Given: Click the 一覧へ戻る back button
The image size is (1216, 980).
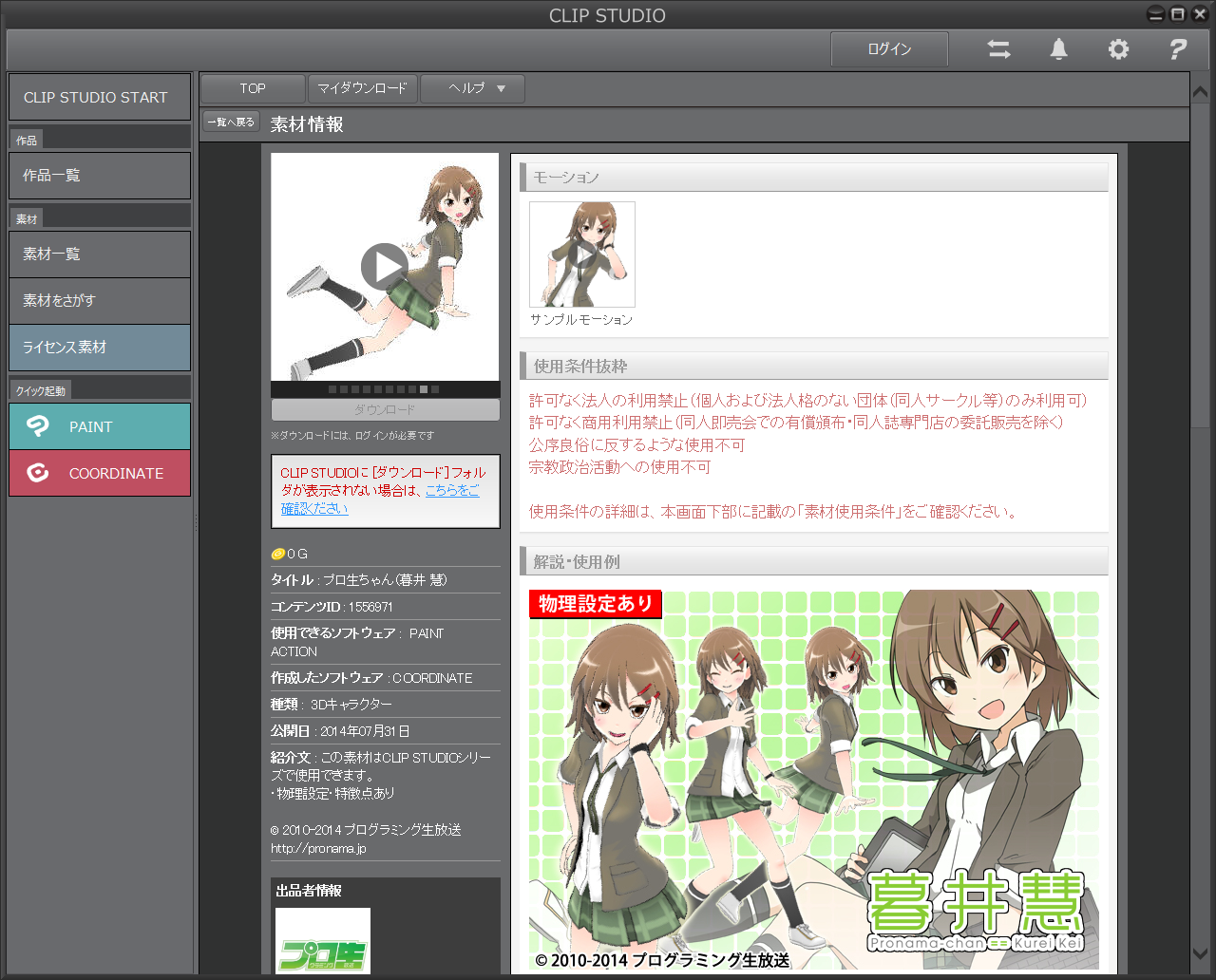Looking at the screenshot, I should [231, 122].
